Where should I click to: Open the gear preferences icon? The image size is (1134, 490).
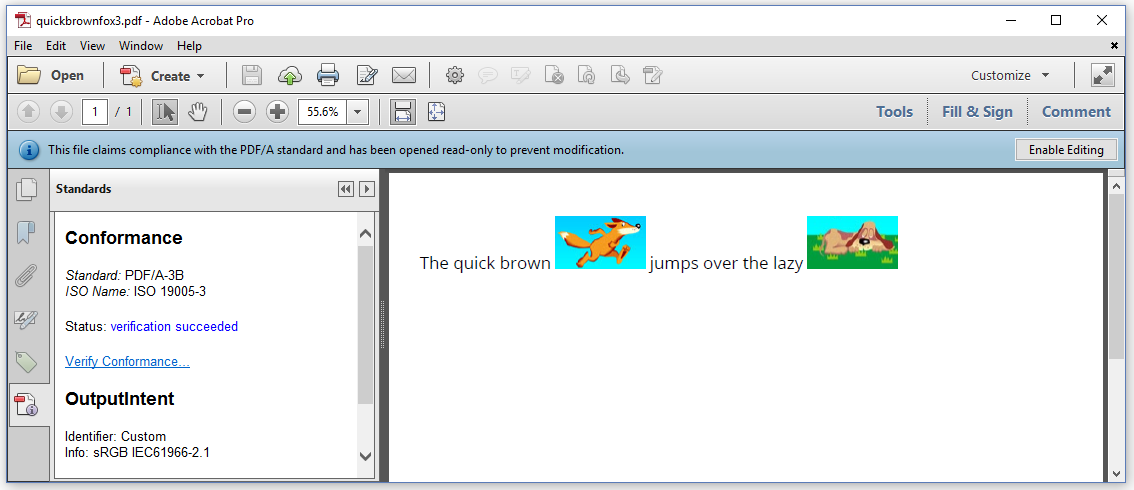(454, 75)
